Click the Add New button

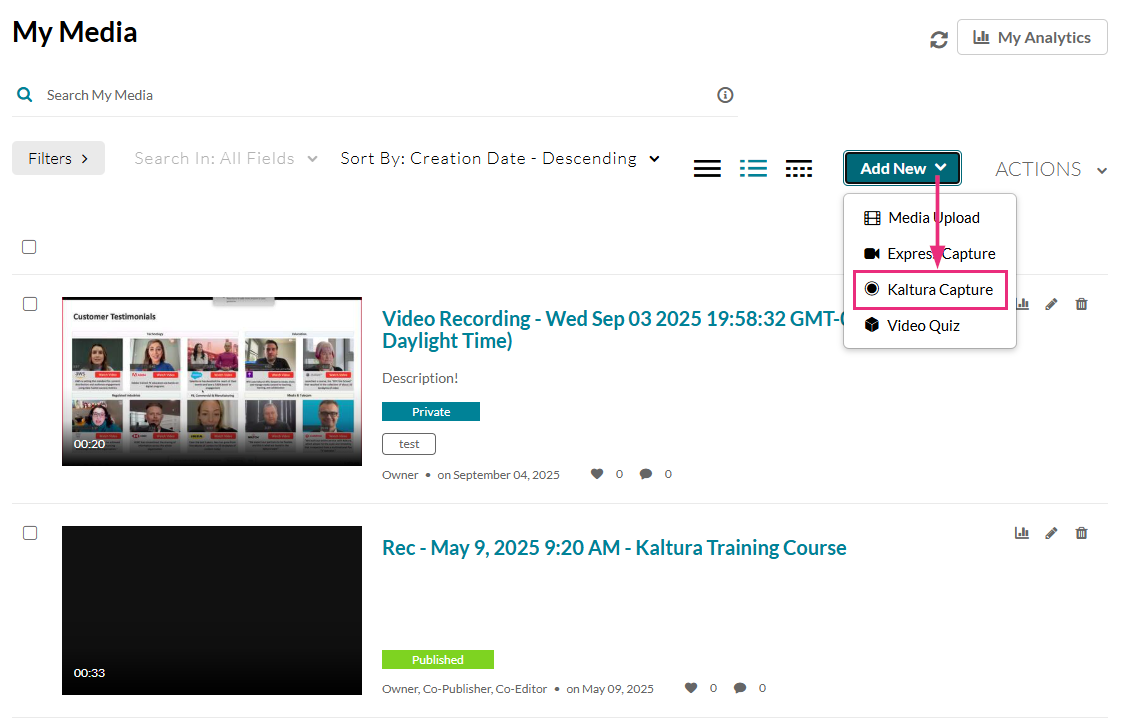[902, 169]
